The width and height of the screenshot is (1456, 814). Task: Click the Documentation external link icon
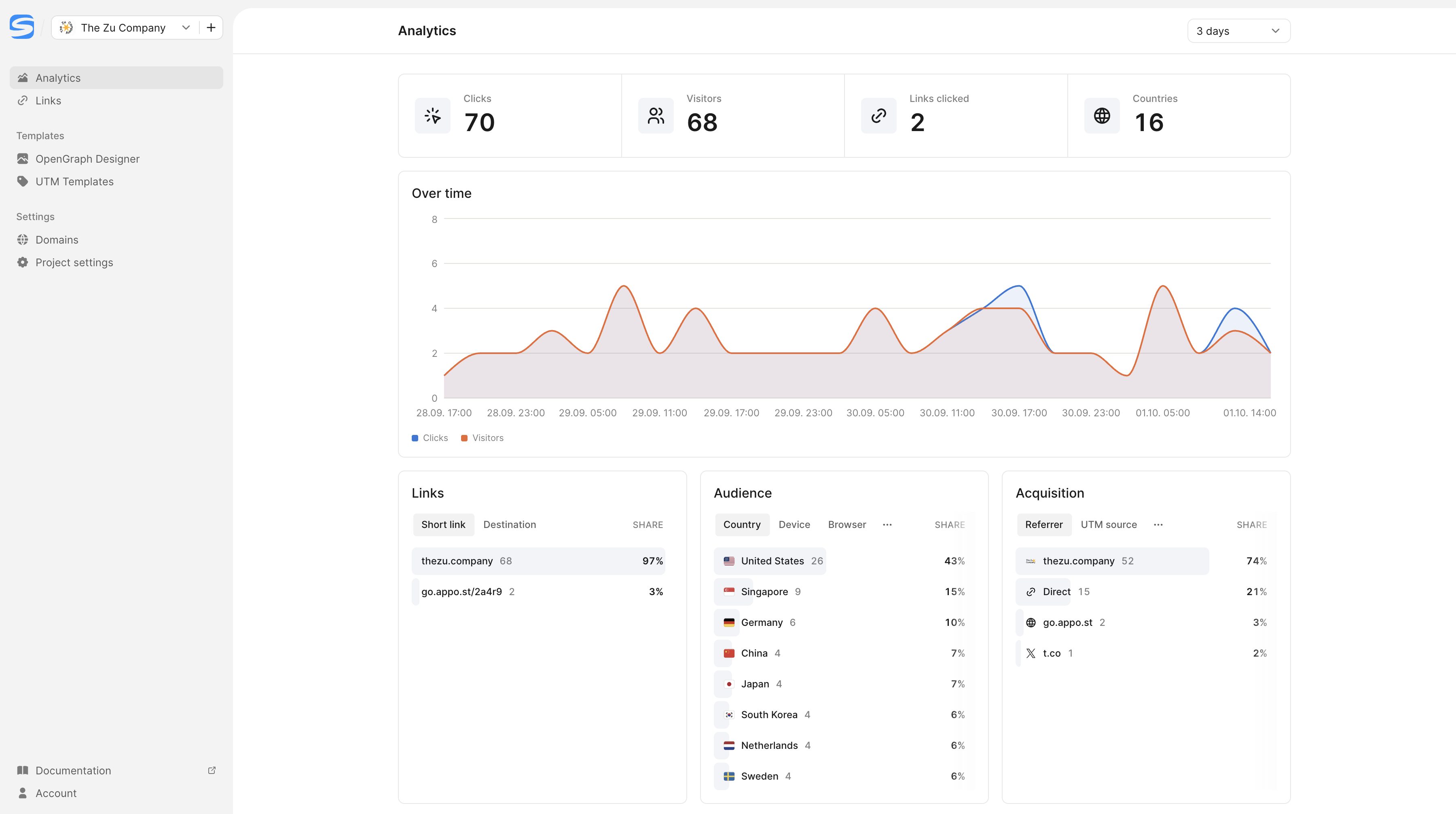pyautogui.click(x=212, y=770)
